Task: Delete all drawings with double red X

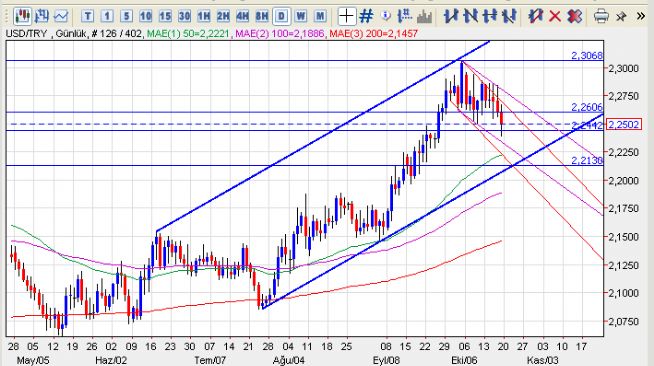Action: point(574,17)
